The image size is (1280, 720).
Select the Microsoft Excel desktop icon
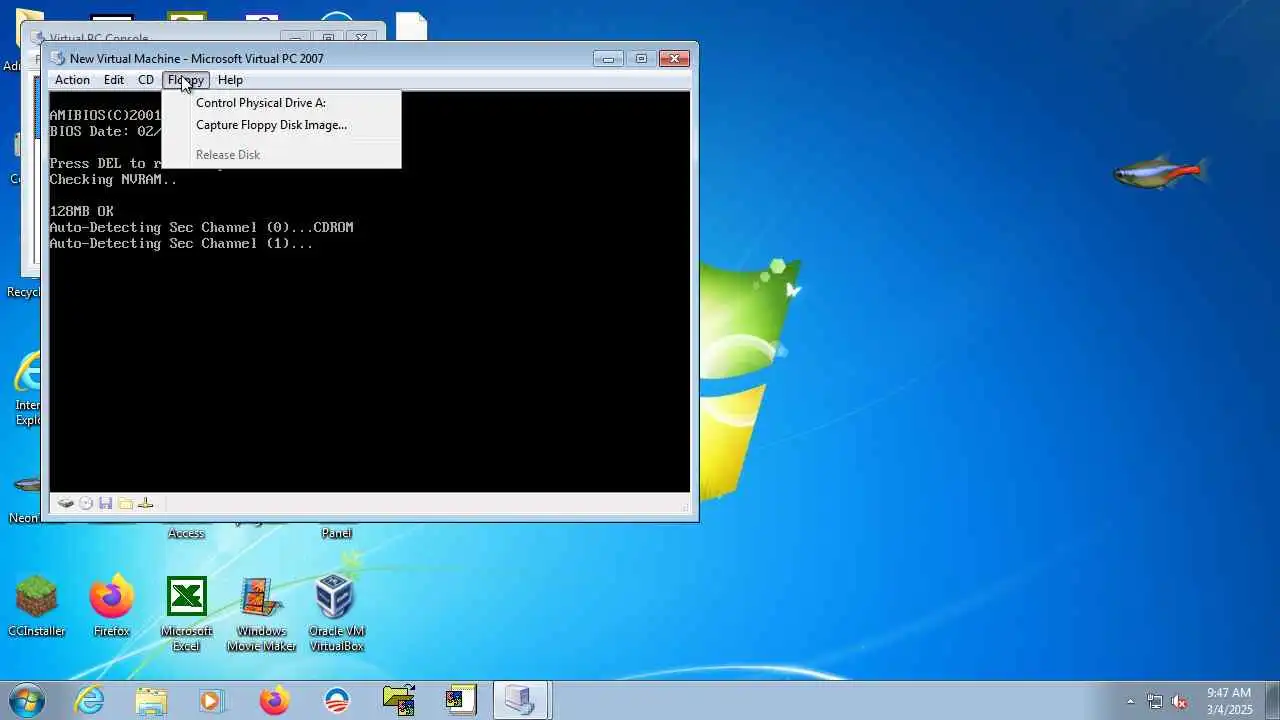pos(187,614)
